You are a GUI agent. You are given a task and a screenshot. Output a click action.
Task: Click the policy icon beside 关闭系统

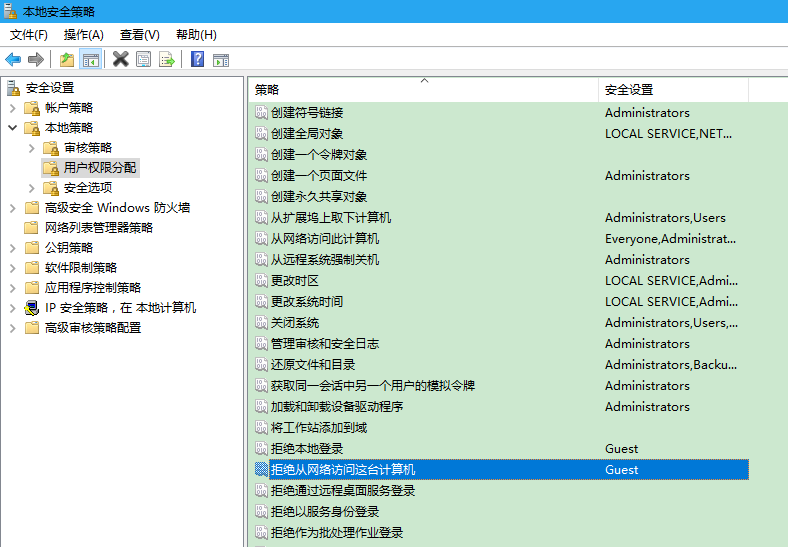[x=261, y=322]
